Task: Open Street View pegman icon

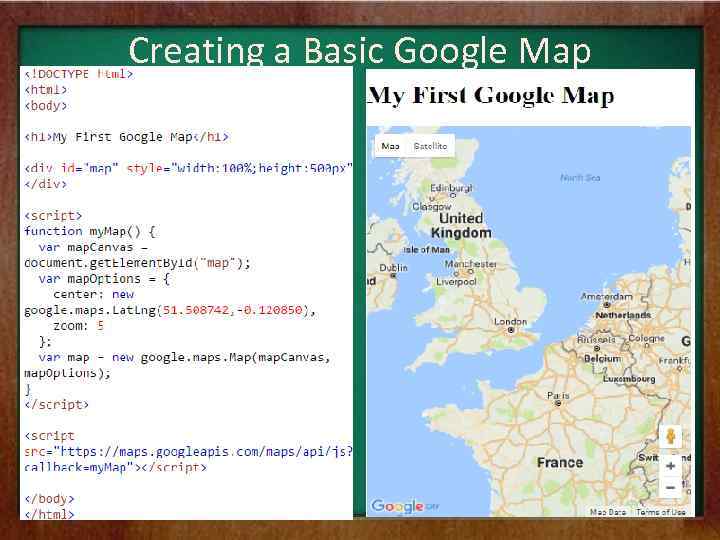Action: click(670, 436)
